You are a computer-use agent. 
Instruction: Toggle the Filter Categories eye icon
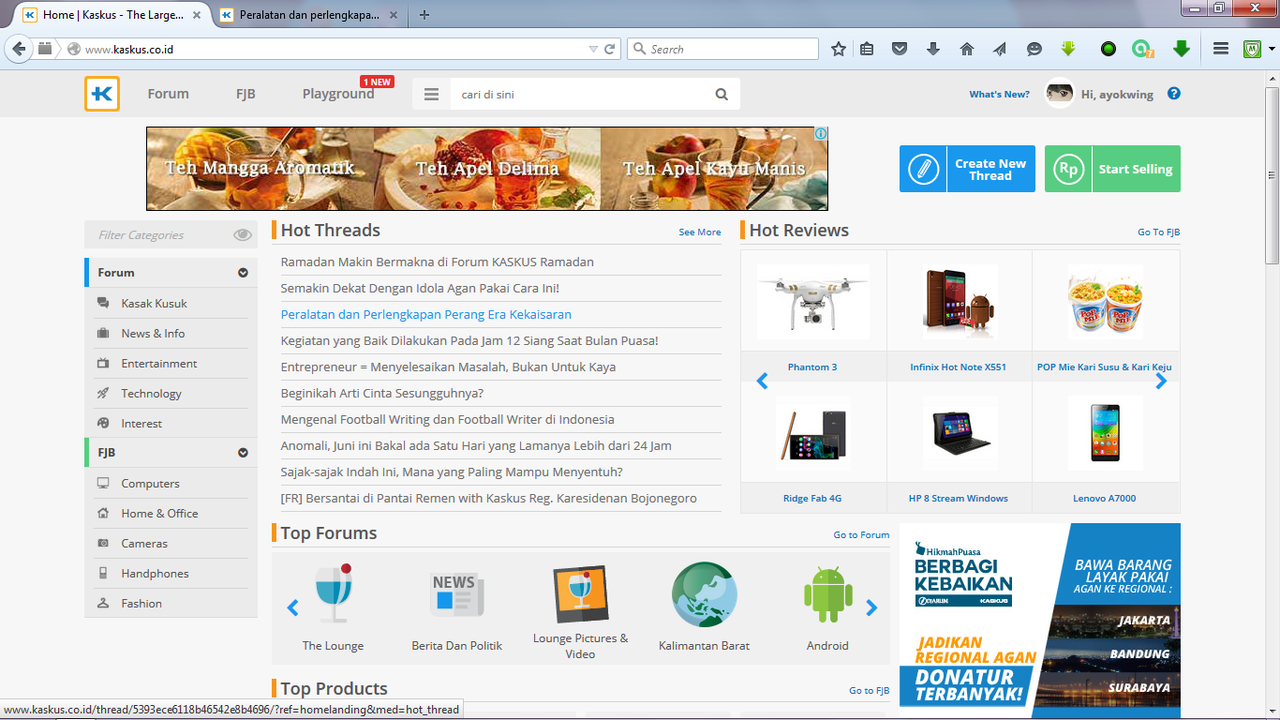pyautogui.click(x=242, y=235)
